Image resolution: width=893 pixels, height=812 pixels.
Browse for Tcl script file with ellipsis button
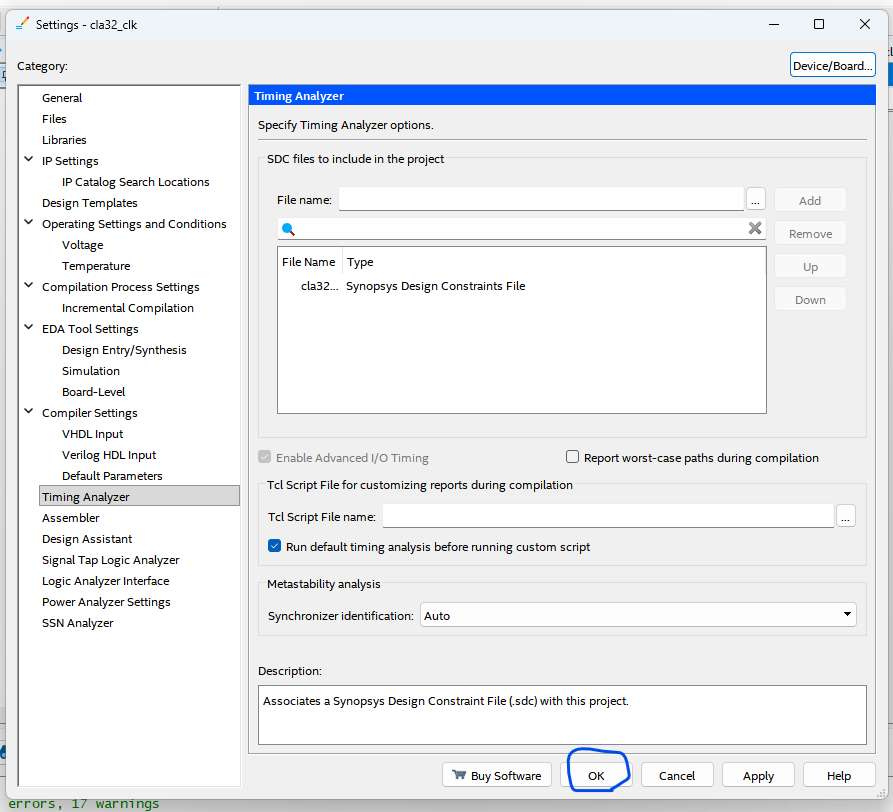click(x=845, y=516)
